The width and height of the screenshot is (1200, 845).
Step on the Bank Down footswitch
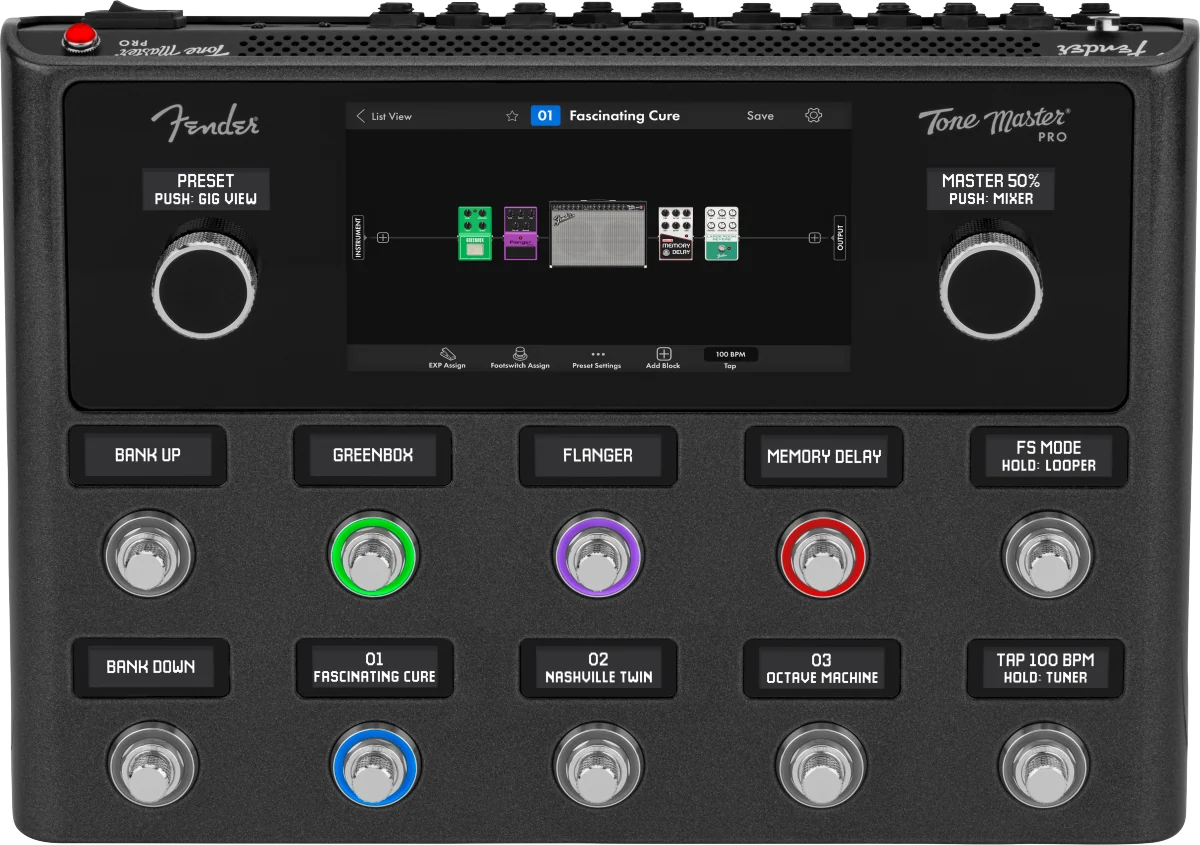153,767
